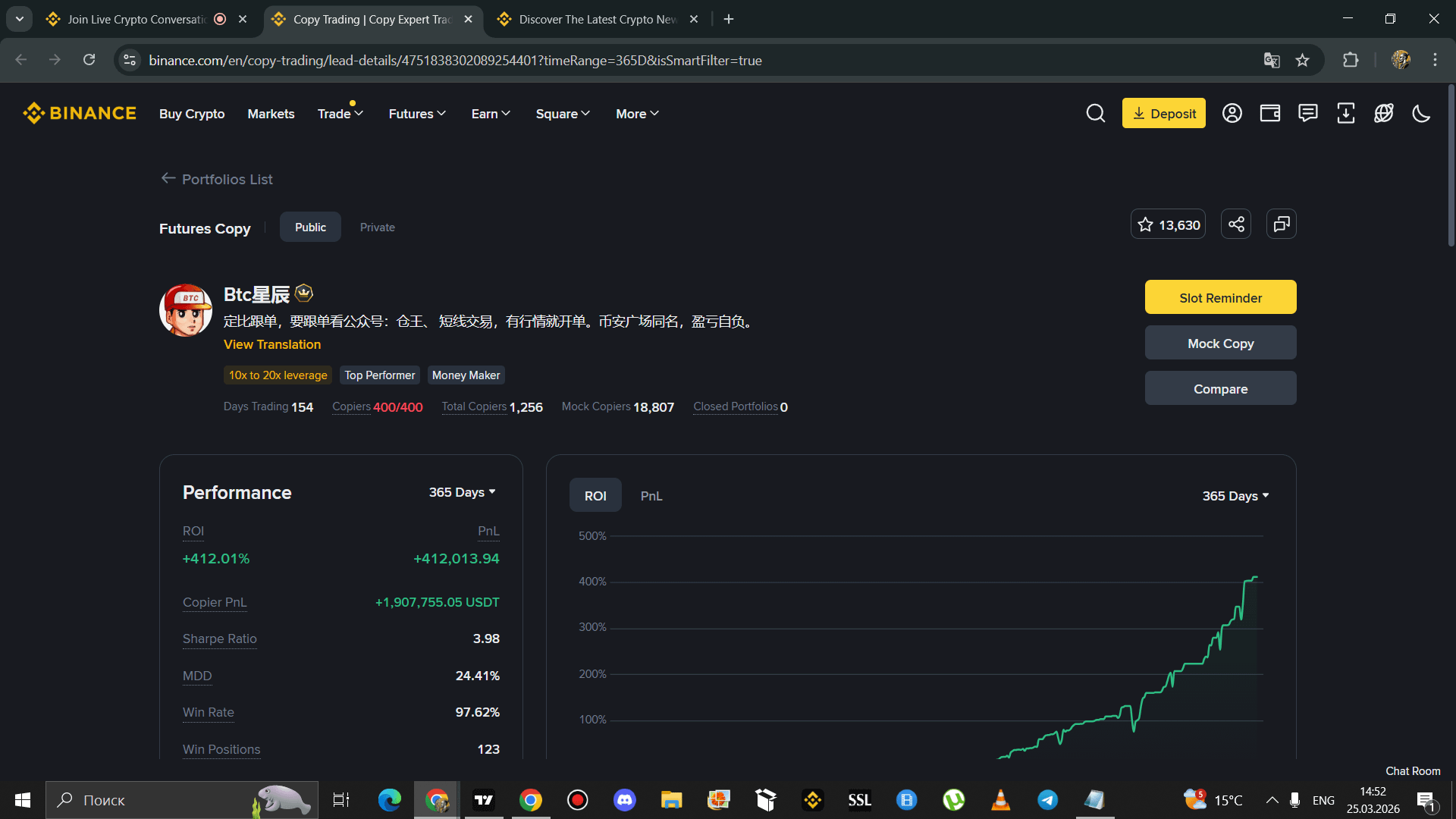Screen dimensions: 1456x819
Task: Click the Slot Reminder button
Action: coord(1221,297)
